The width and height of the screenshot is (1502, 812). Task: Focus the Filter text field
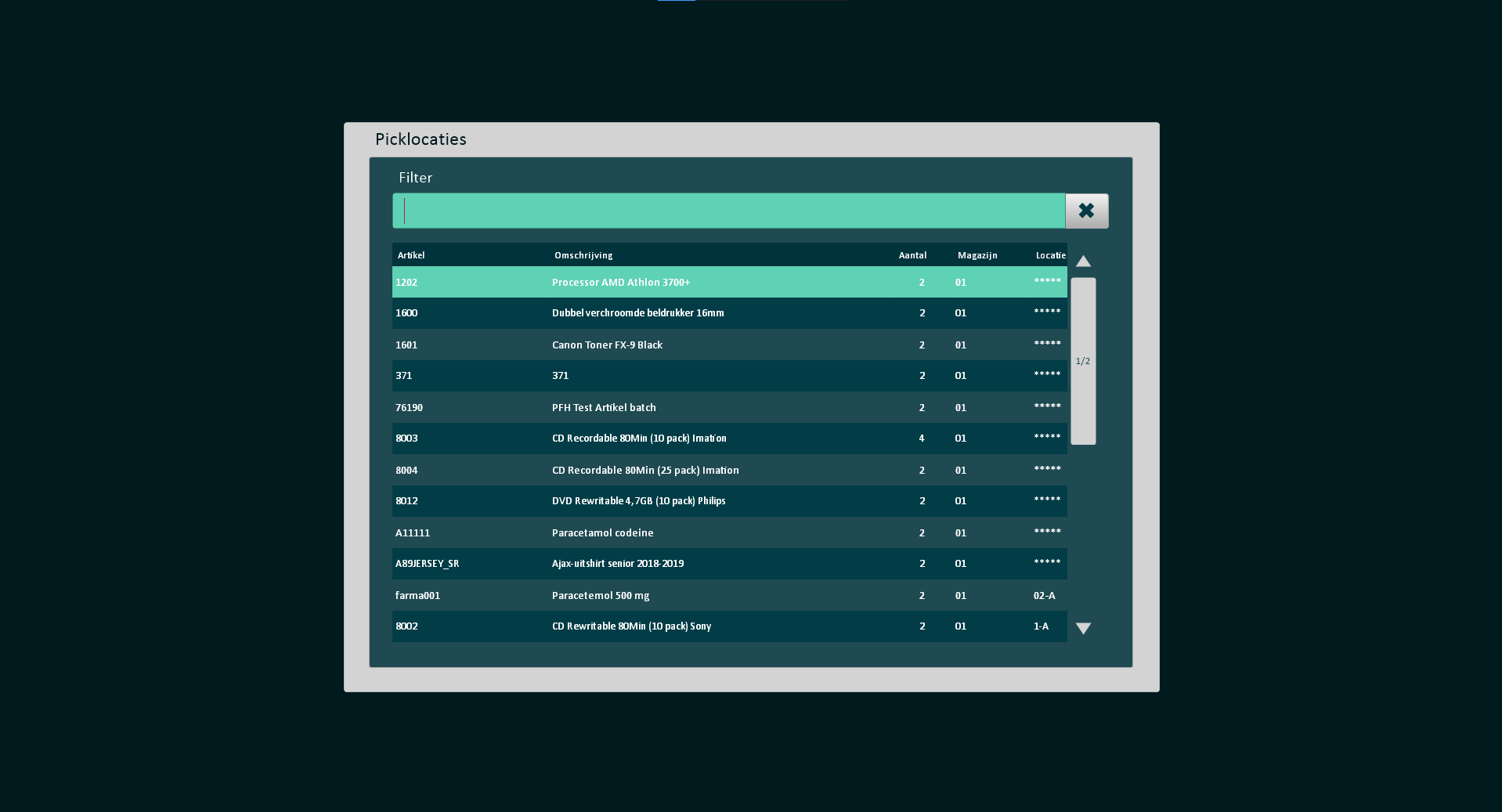coord(728,211)
